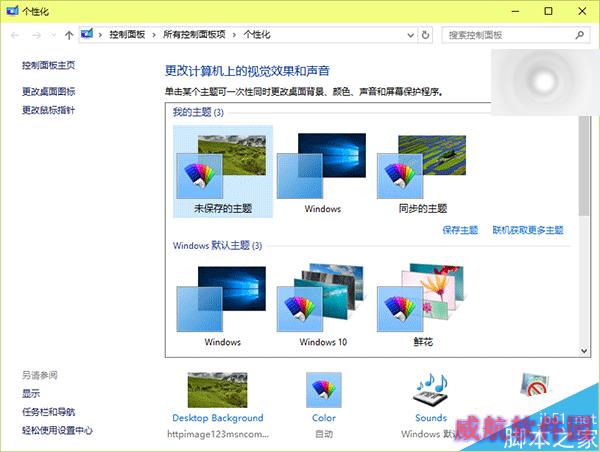
Task: Open the screen saver icon
Action: [535, 385]
